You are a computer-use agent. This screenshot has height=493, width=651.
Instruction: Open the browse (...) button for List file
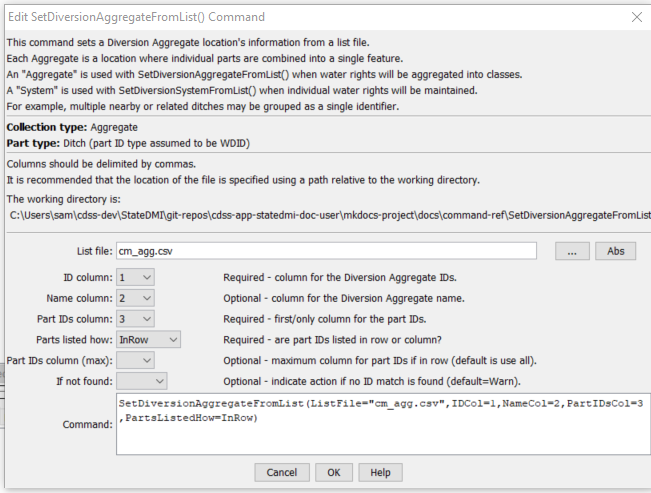572,251
